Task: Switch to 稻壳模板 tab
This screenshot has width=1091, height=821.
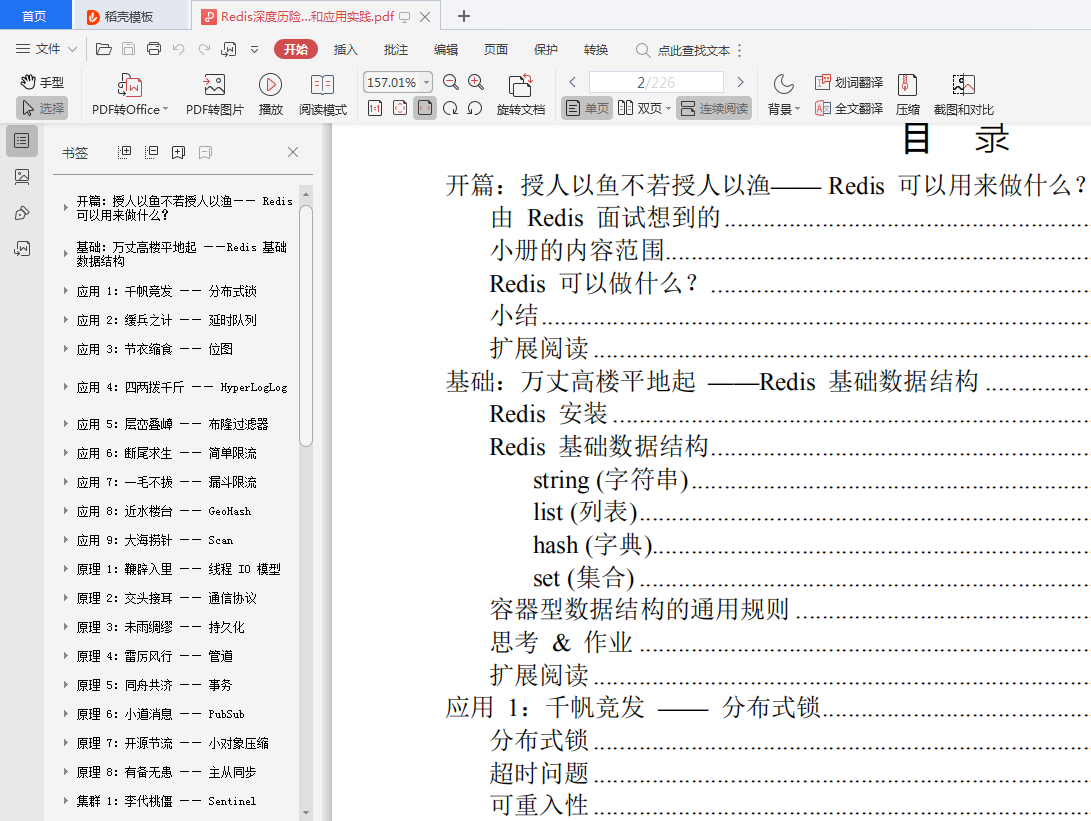Action: 129,16
